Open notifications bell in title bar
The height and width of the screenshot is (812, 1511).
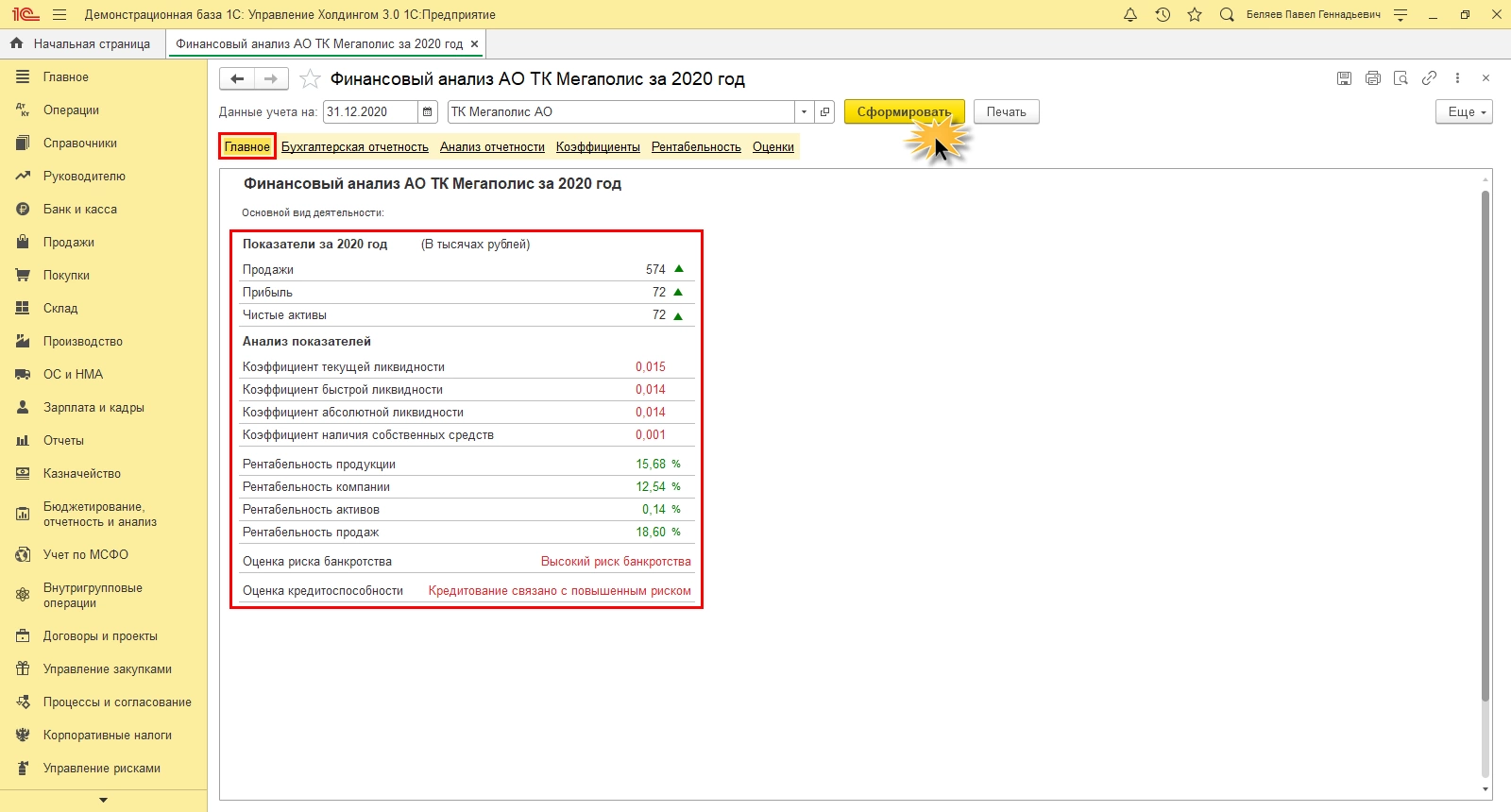[x=1130, y=15]
